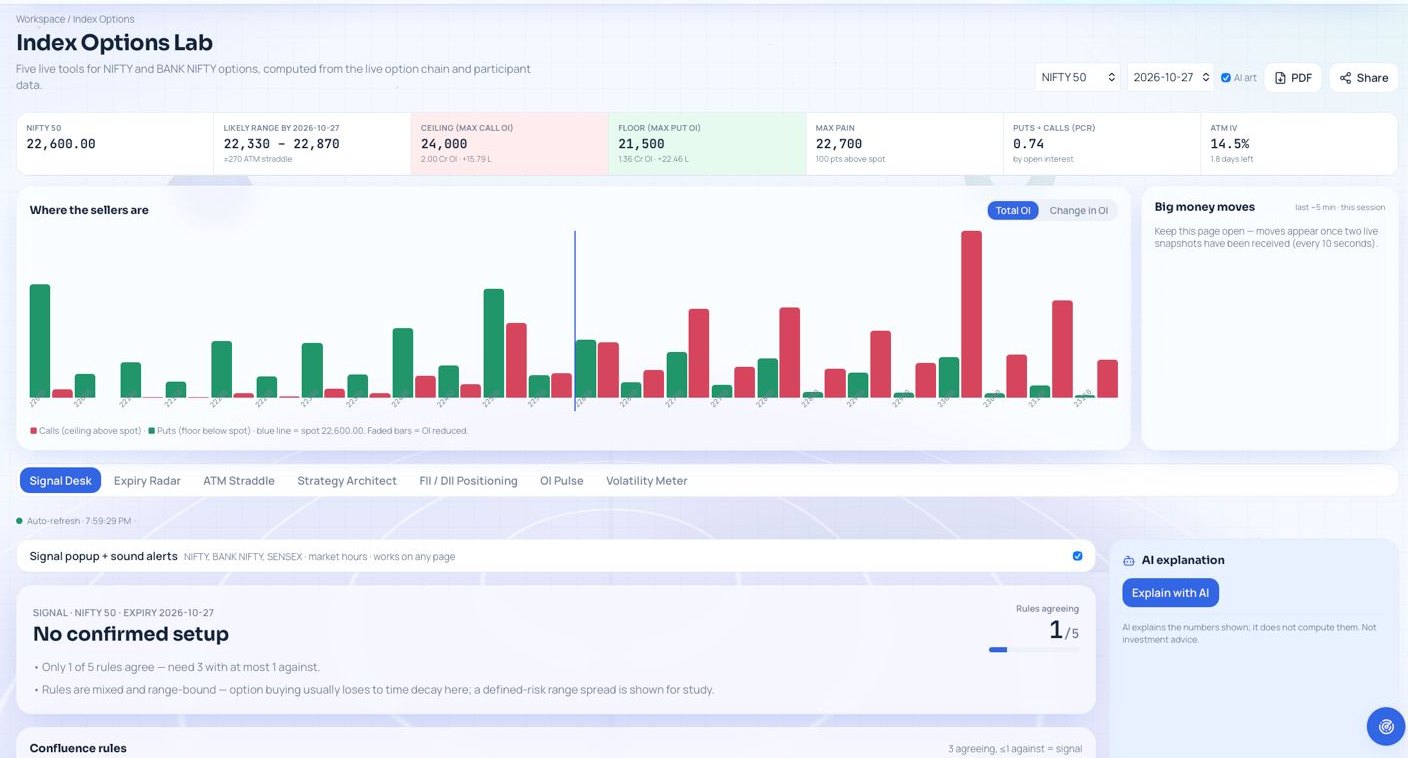Switch to the OI Pulse tab
Viewport: 1408px width, 758px height.
tap(562, 481)
